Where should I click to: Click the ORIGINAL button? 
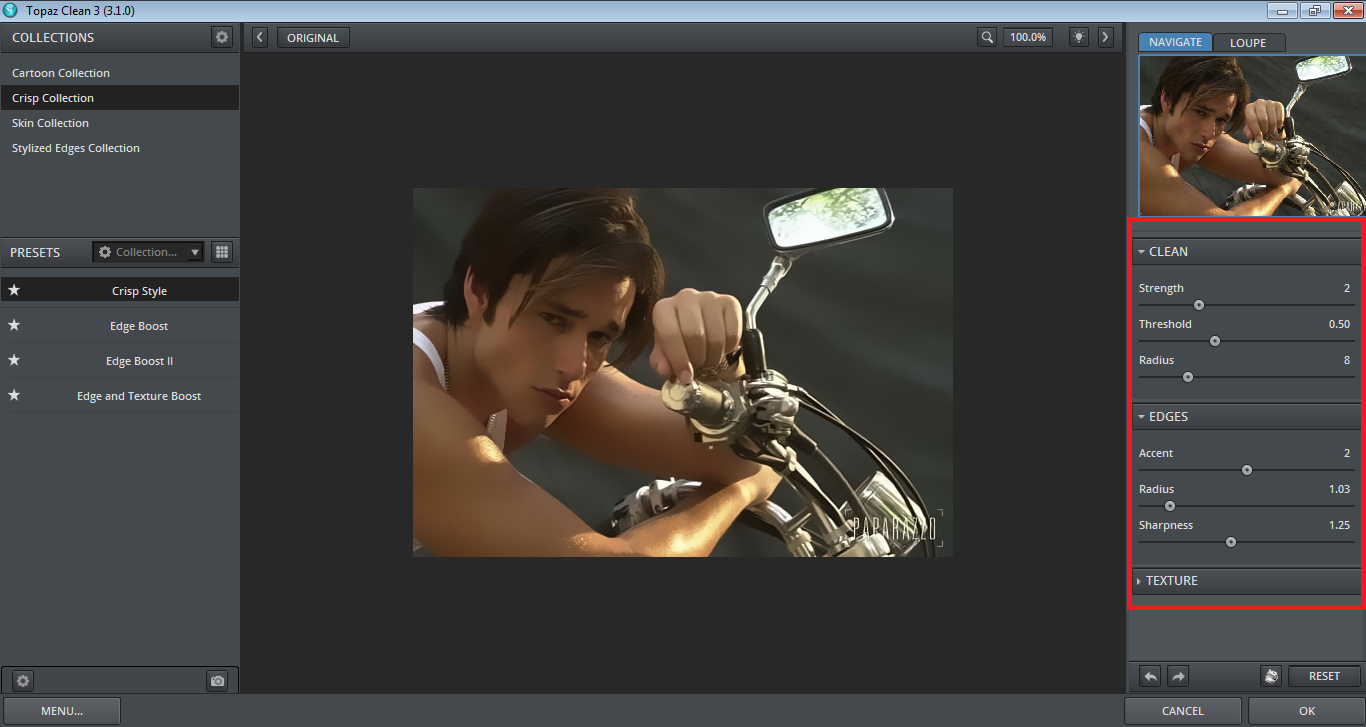(313, 38)
